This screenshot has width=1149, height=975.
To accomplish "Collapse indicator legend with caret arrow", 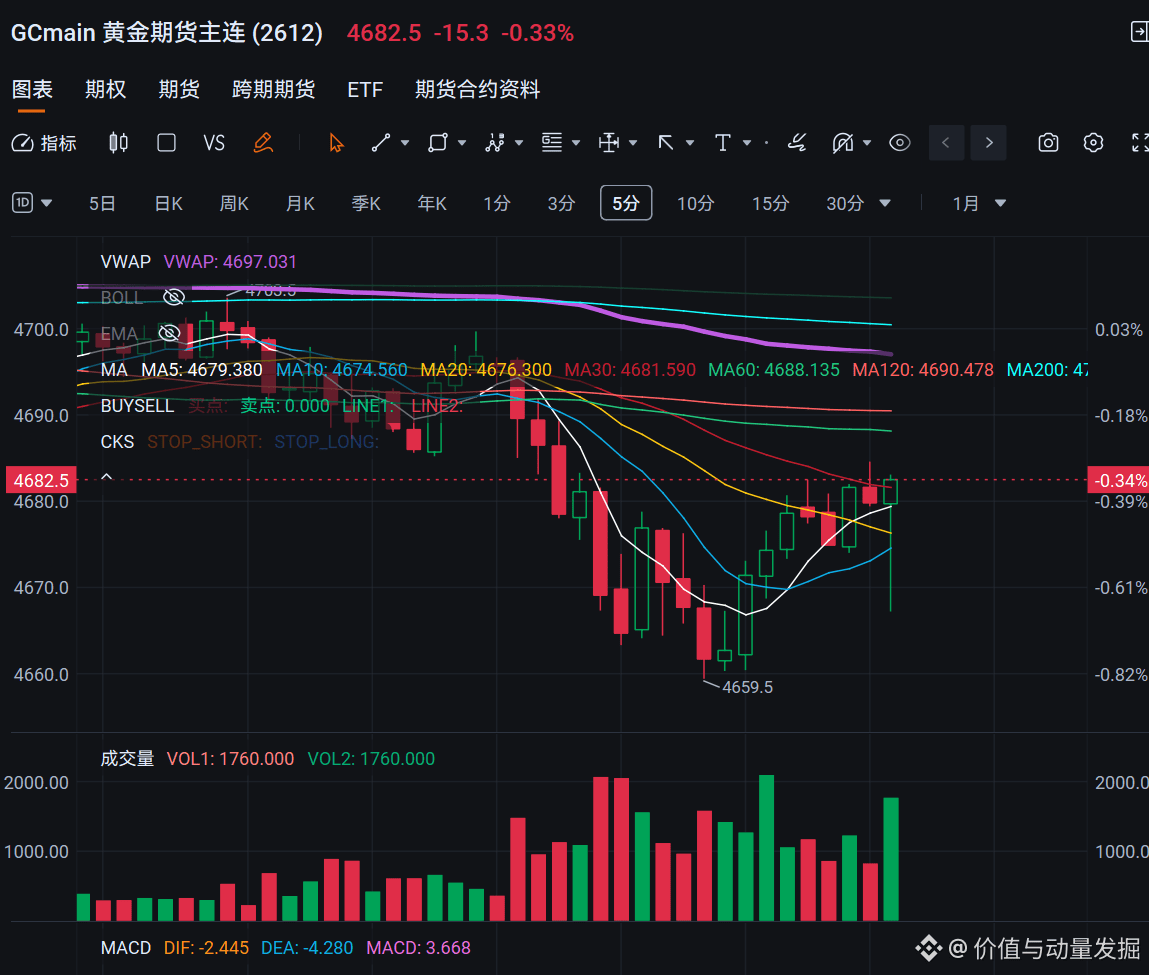I will coord(106,477).
